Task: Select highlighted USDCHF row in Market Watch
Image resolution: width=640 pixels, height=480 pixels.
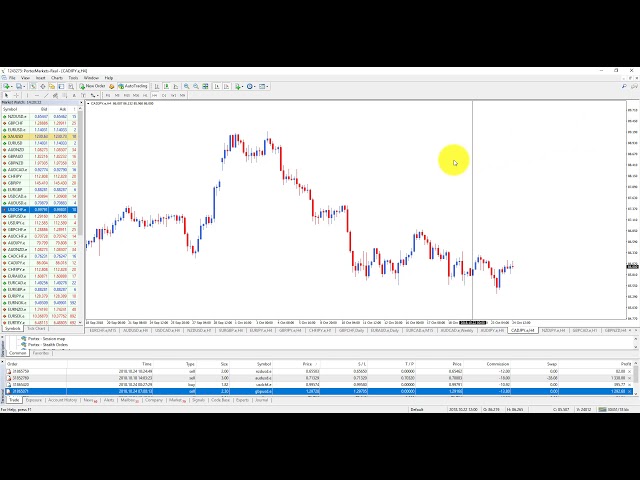Action: click(18, 209)
